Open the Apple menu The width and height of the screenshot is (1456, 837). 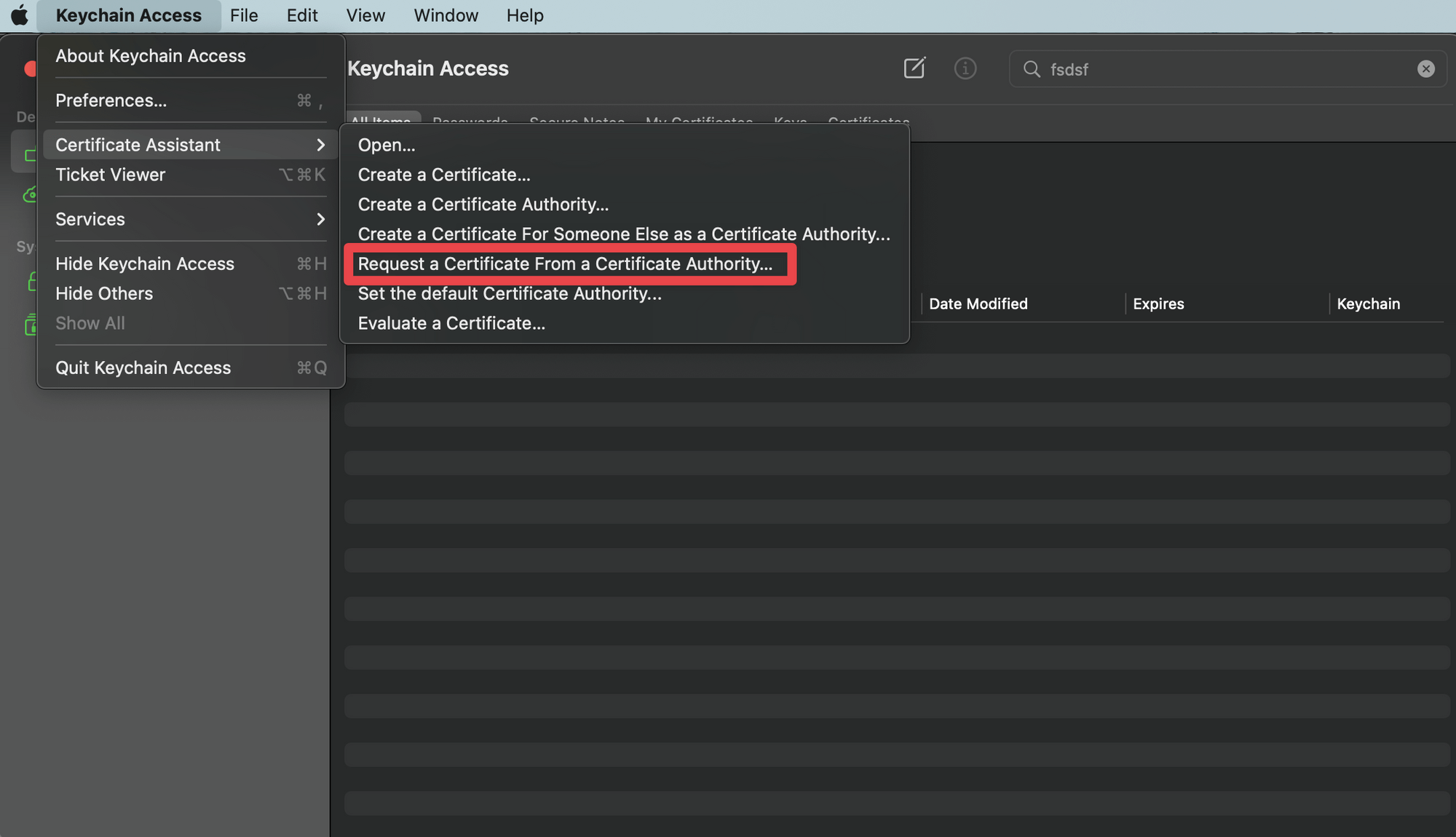[19, 15]
